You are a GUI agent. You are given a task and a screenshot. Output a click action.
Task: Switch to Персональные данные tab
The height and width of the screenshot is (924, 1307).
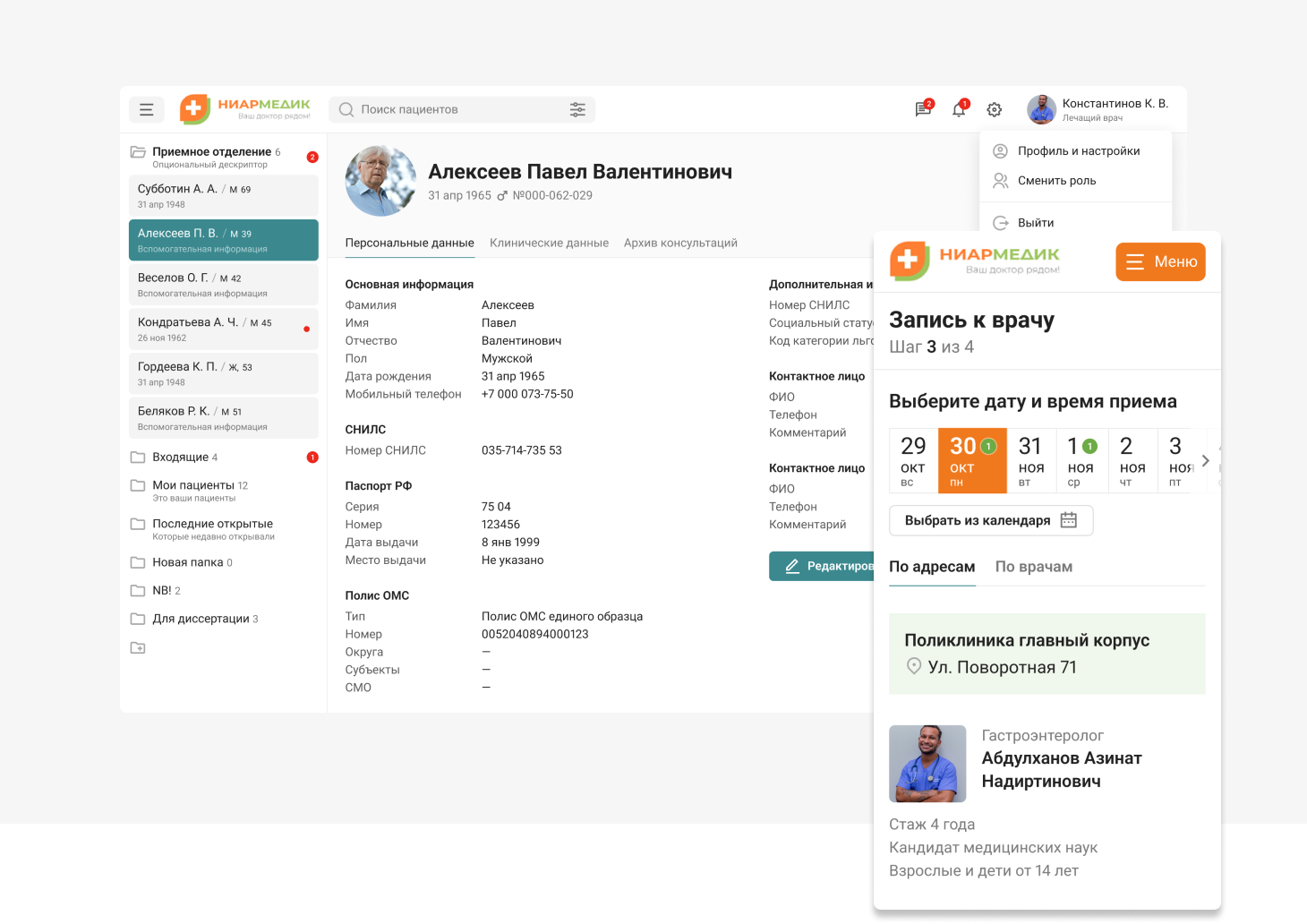coord(410,243)
